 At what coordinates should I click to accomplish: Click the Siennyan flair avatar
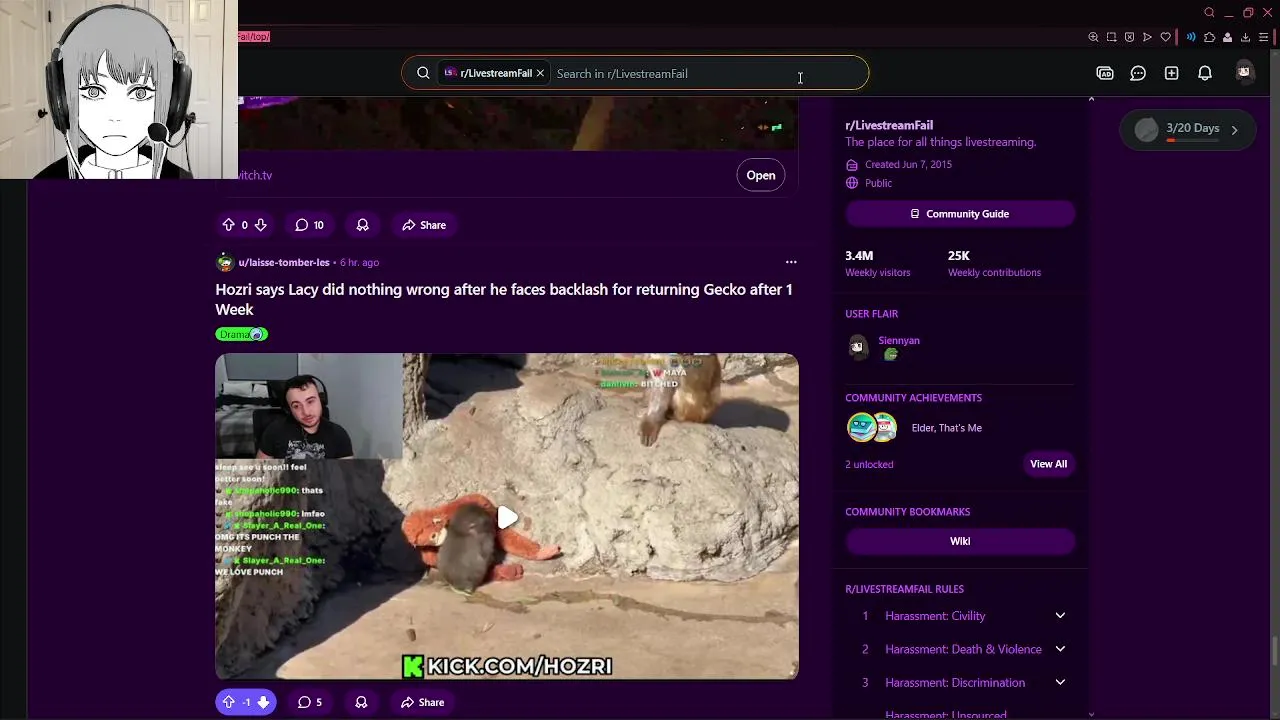click(x=857, y=346)
